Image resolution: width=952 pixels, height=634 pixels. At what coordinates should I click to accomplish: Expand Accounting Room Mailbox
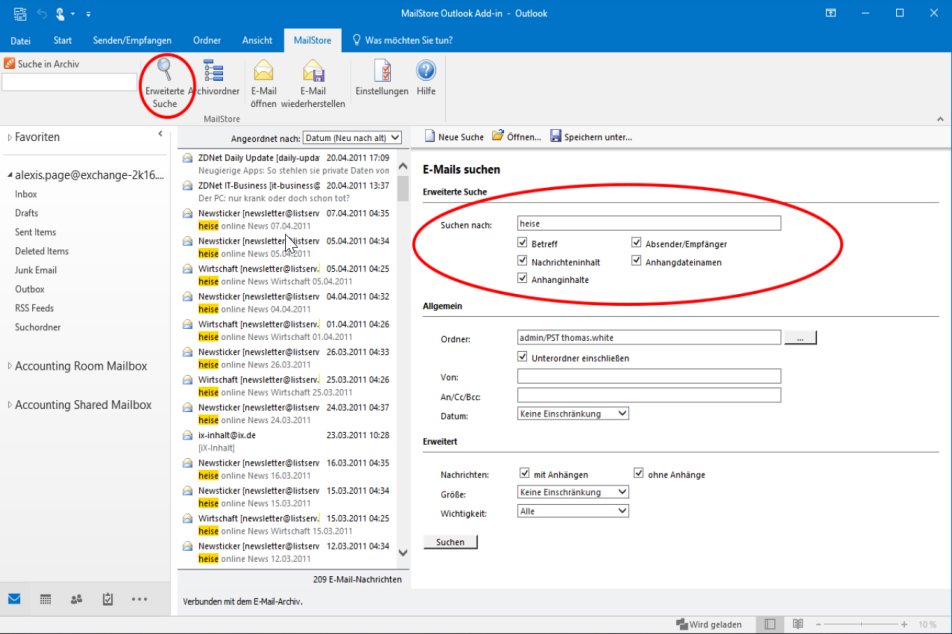point(10,366)
